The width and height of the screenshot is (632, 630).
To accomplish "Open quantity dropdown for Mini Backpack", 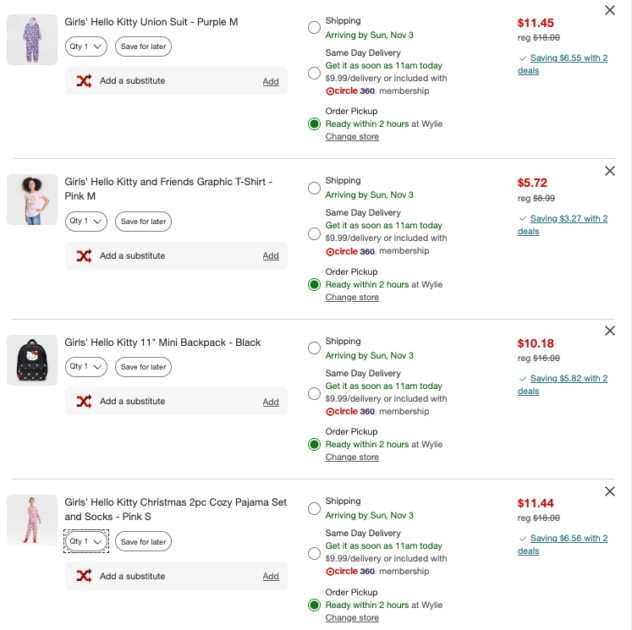I will (x=85, y=367).
